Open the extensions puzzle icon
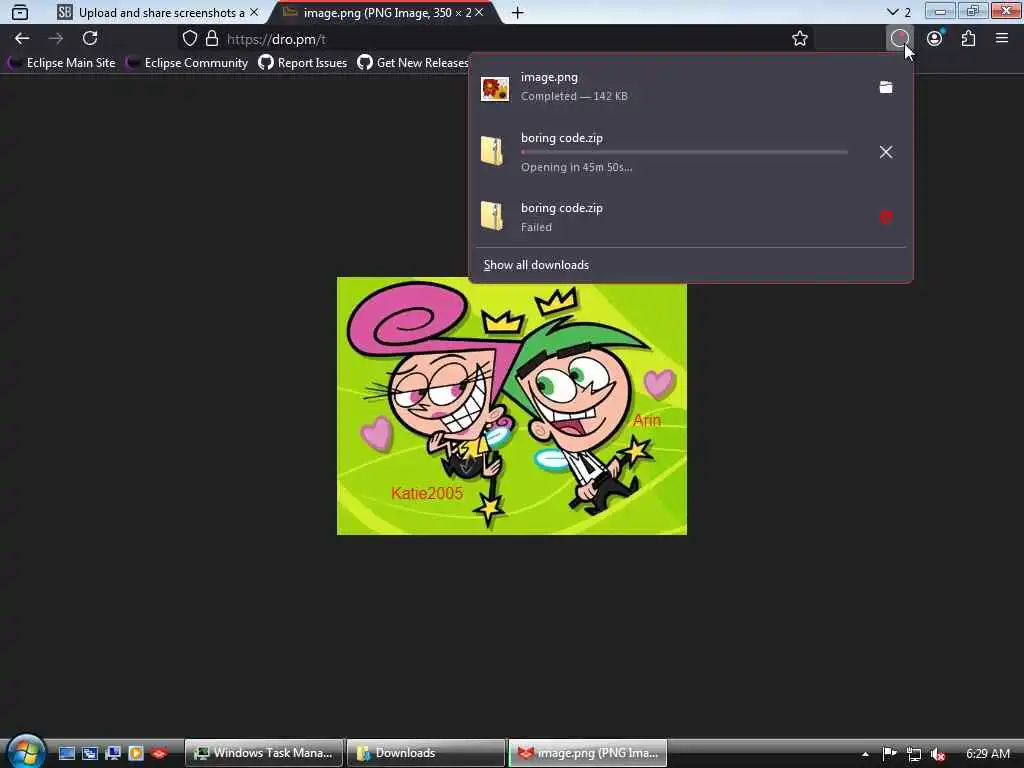This screenshot has height=768, width=1024. pos(968,39)
